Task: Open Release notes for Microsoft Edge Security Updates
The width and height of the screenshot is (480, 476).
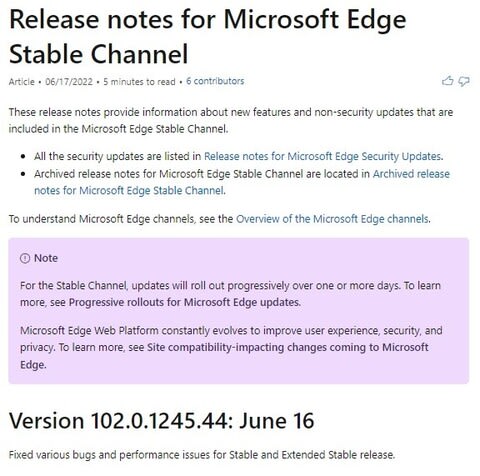Action: click(323, 156)
